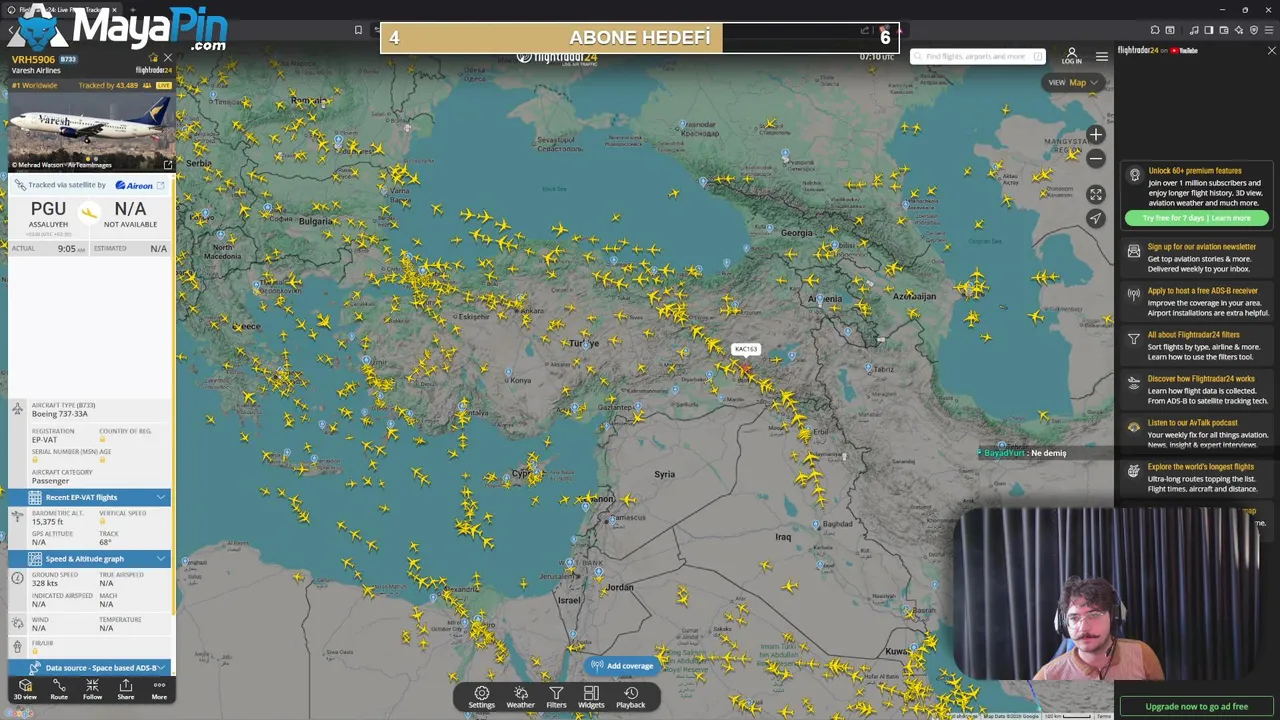Viewport: 1280px width, 720px height.
Task: Add flight to favorites star
Action: click(153, 59)
